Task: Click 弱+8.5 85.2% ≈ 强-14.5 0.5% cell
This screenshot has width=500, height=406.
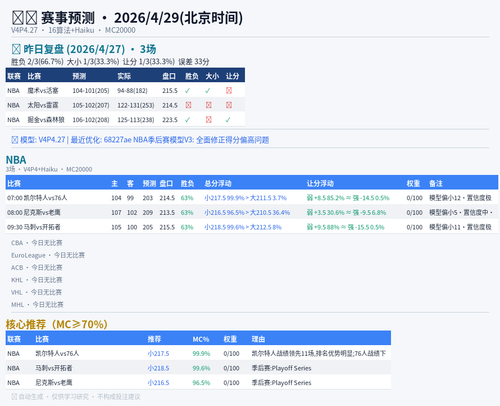Action: (x=348, y=198)
